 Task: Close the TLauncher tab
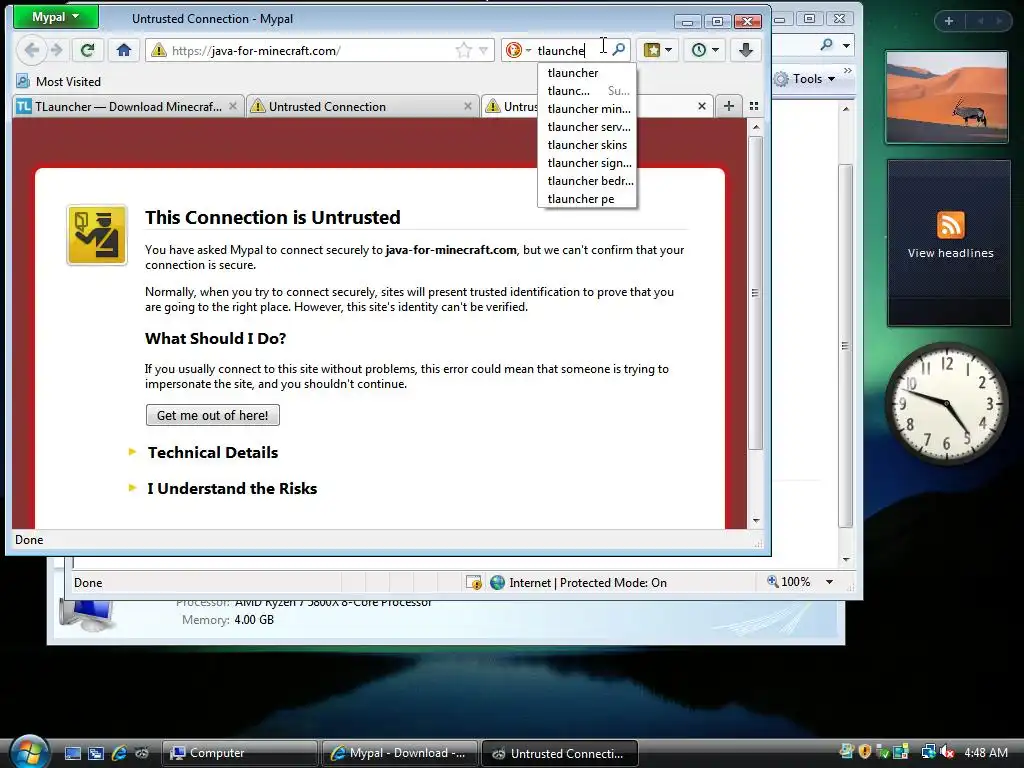pyautogui.click(x=233, y=106)
